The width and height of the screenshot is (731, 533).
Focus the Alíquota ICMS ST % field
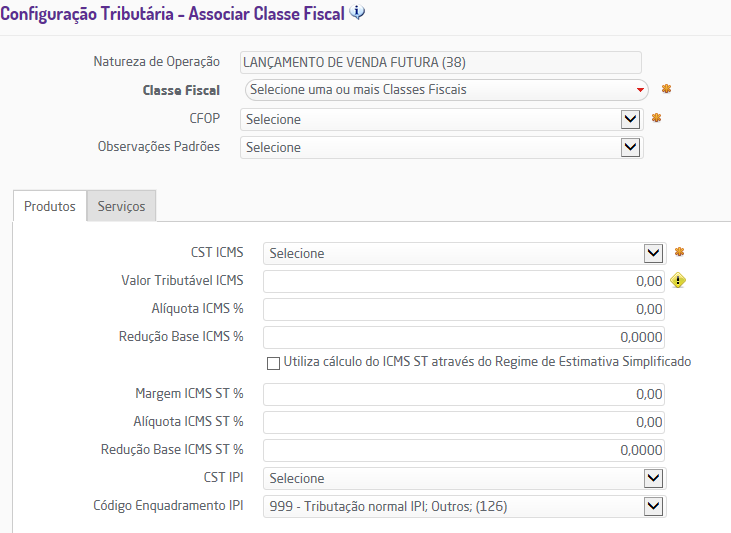point(464,422)
